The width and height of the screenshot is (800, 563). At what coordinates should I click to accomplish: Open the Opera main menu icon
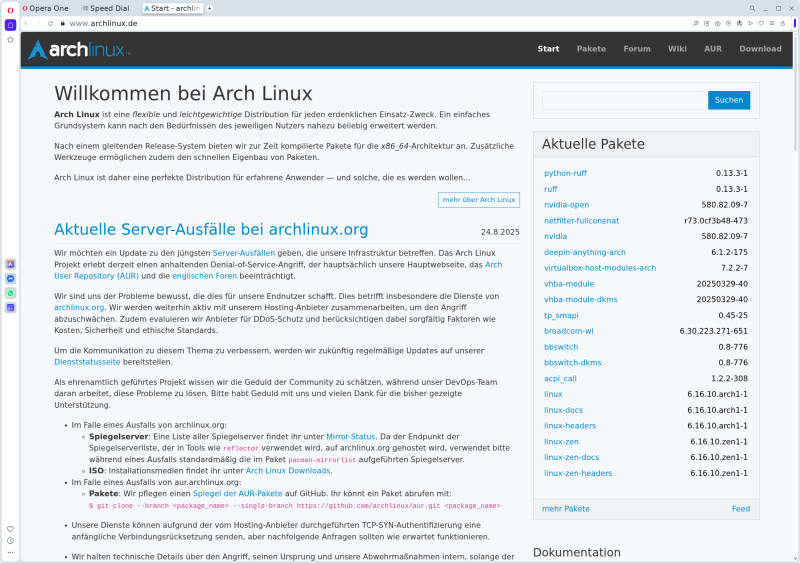point(11,8)
